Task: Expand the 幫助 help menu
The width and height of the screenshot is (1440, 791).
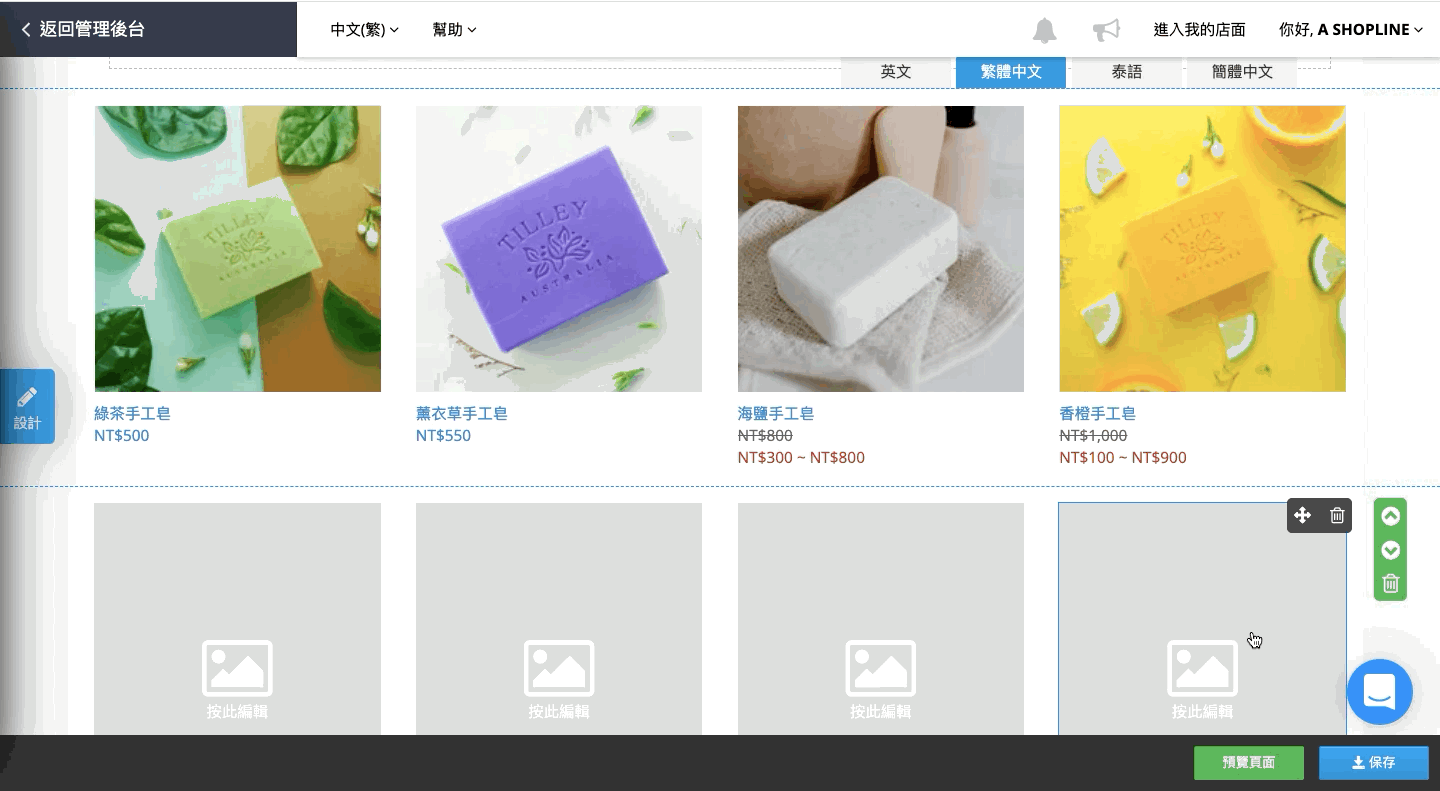Action: click(x=454, y=29)
